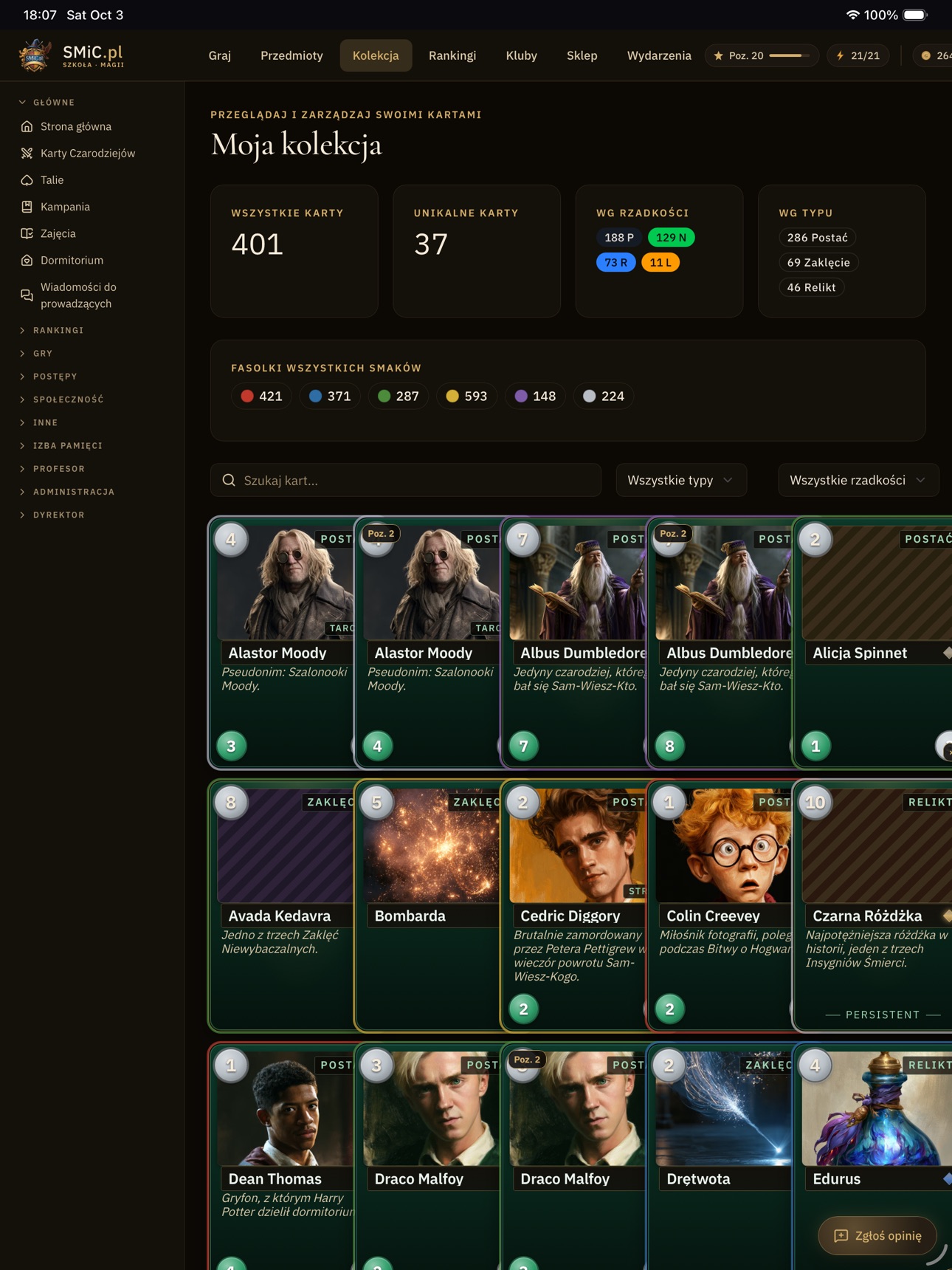Expand the ADMINISTRACJA sidebar section

tap(66, 491)
